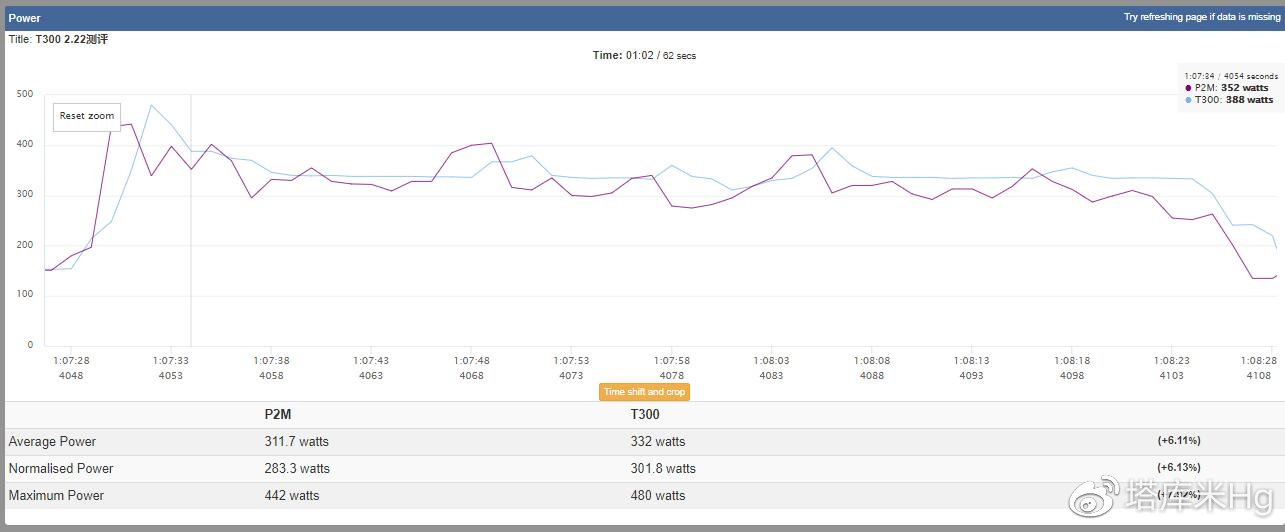Click the 'Try refreshing page' notice
The image size is (1285, 532).
1198,17
